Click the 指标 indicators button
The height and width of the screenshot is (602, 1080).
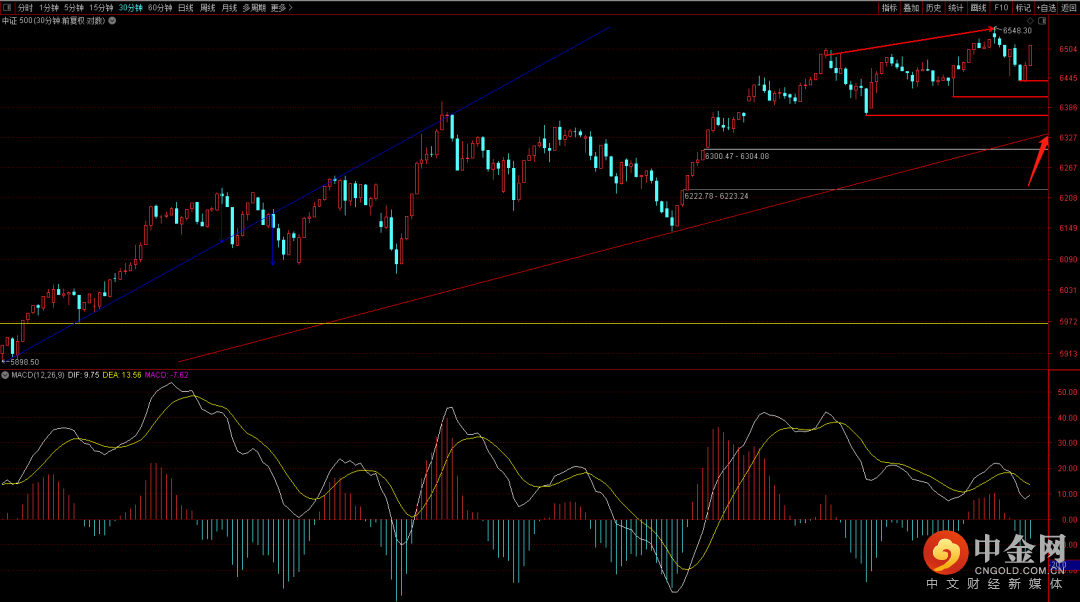tap(889, 8)
